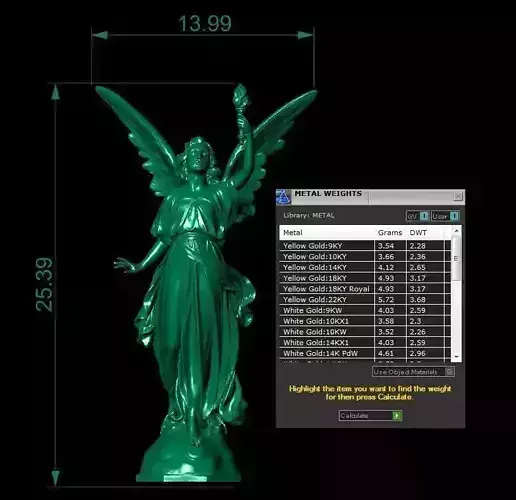
Task: Click the scroll up arrow of metal list
Action: click(456, 231)
